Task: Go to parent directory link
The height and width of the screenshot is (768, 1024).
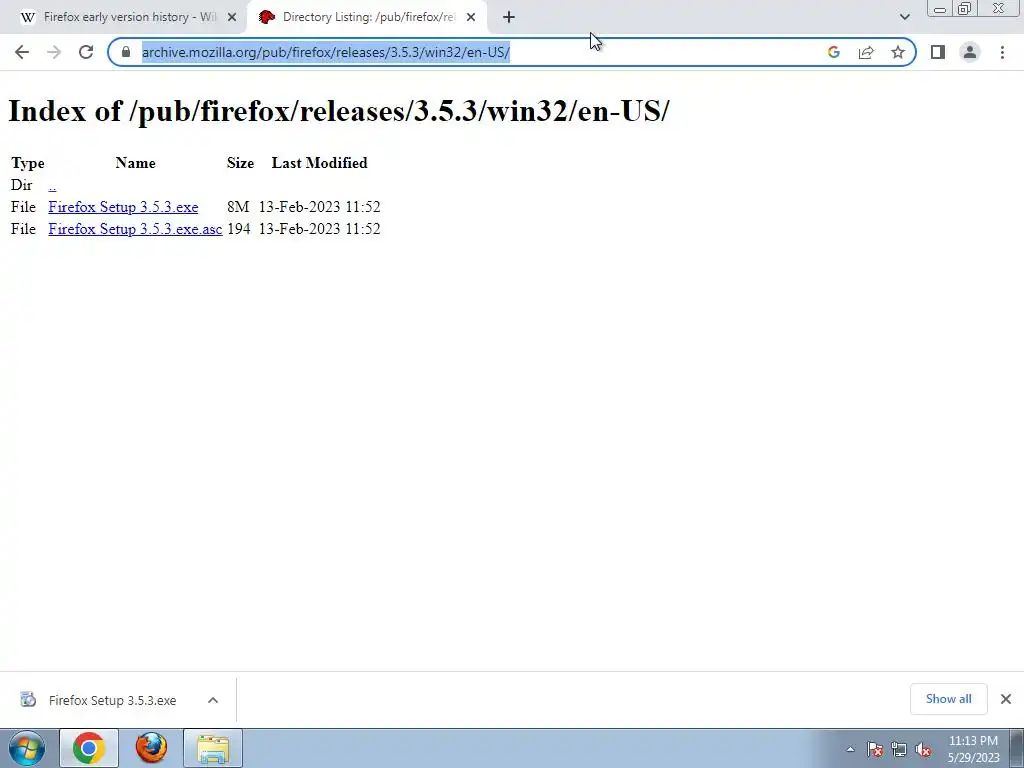Action: 52,185
